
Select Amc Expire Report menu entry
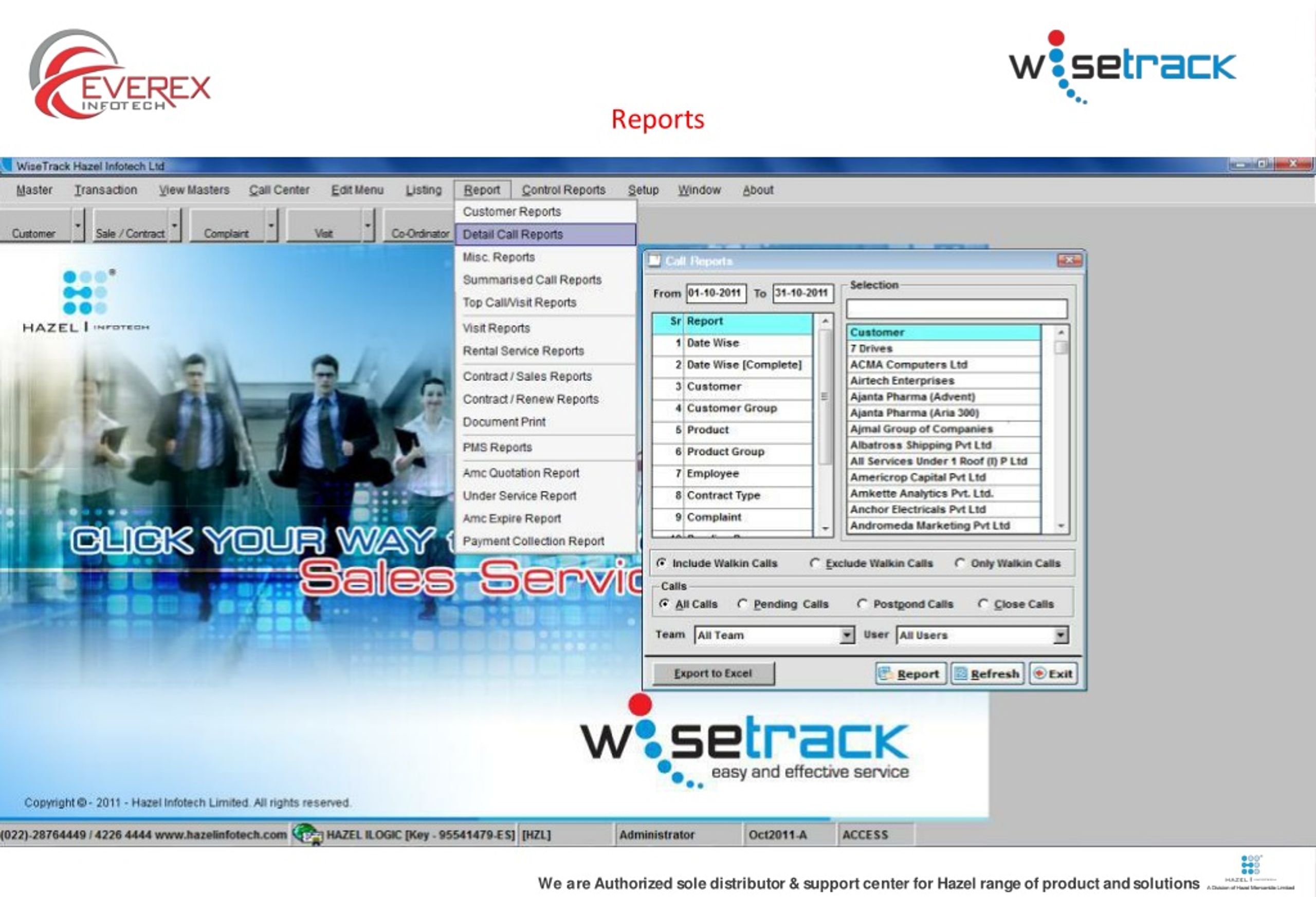click(x=545, y=518)
